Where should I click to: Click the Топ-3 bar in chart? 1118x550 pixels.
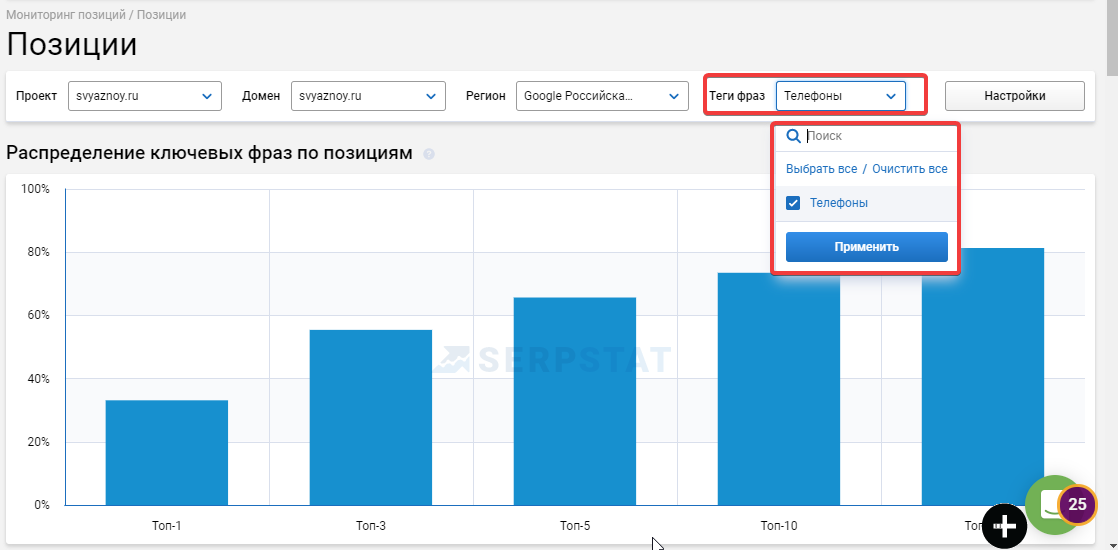[371, 417]
